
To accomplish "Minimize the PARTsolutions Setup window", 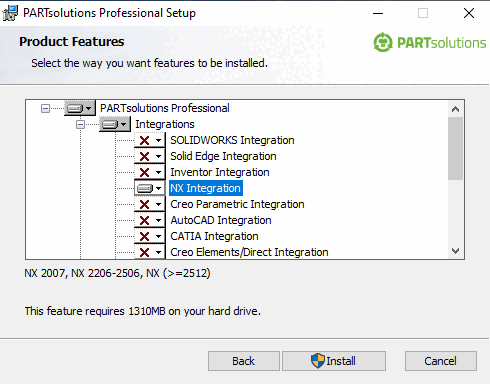I will (378, 13).
